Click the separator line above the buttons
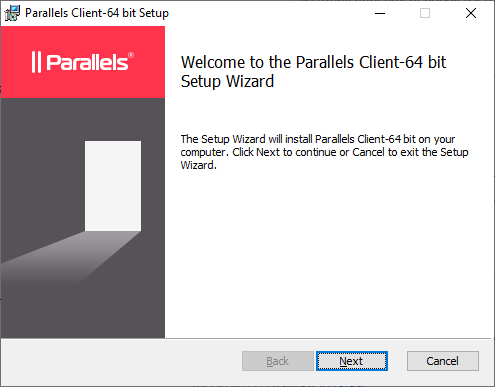 coord(246,339)
